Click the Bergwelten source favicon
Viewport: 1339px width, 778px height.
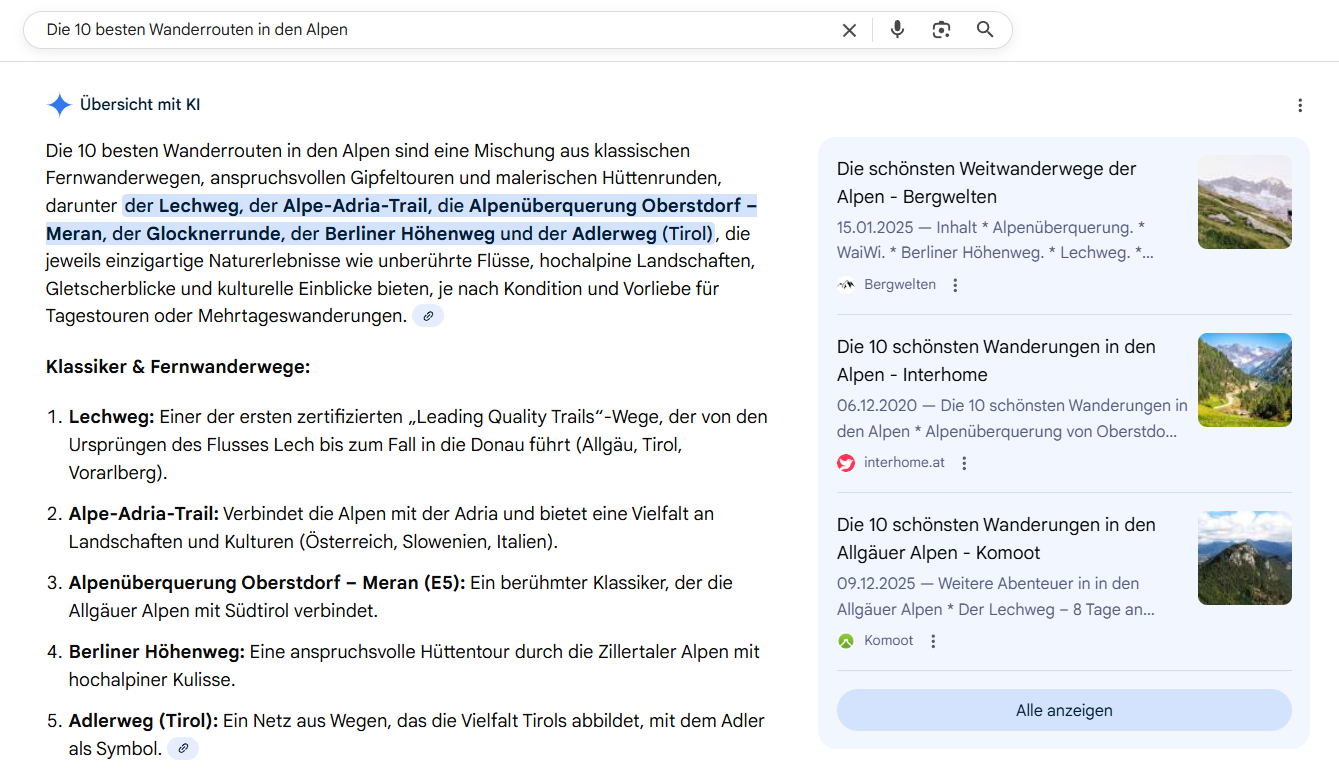click(846, 285)
